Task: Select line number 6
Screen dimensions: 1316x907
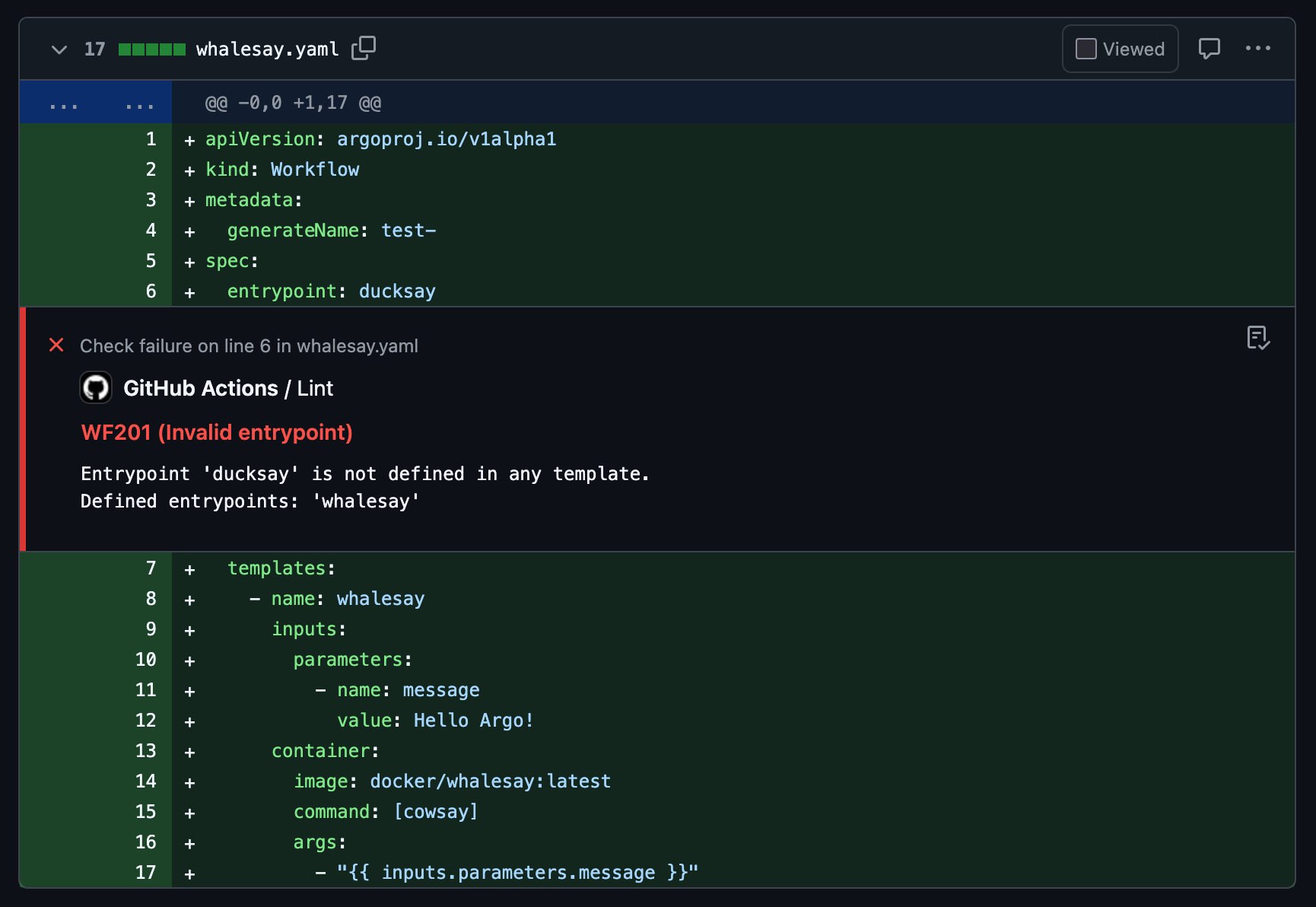Action: (151, 291)
